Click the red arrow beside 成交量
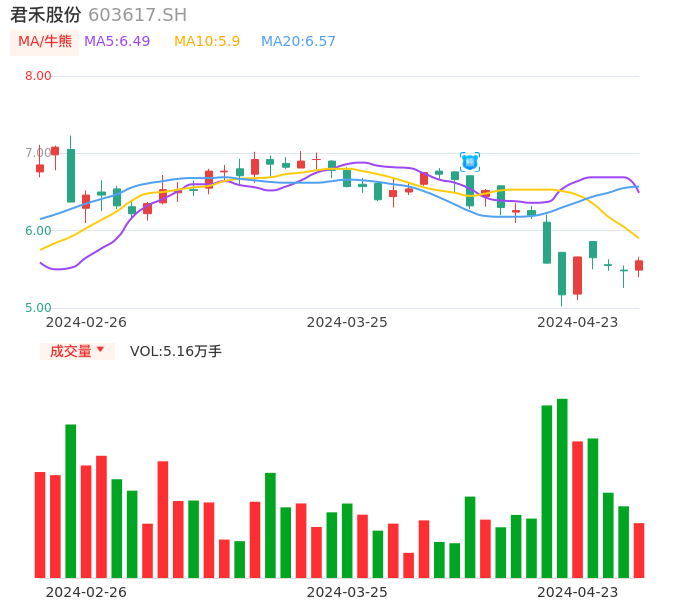 click(100, 350)
